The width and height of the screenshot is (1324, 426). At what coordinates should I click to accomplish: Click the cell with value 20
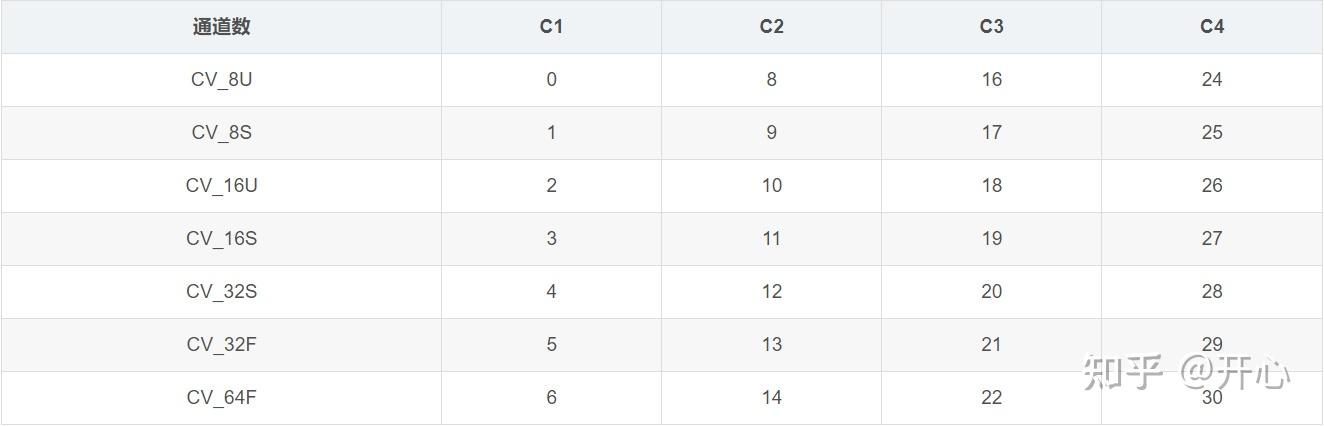tap(991, 292)
